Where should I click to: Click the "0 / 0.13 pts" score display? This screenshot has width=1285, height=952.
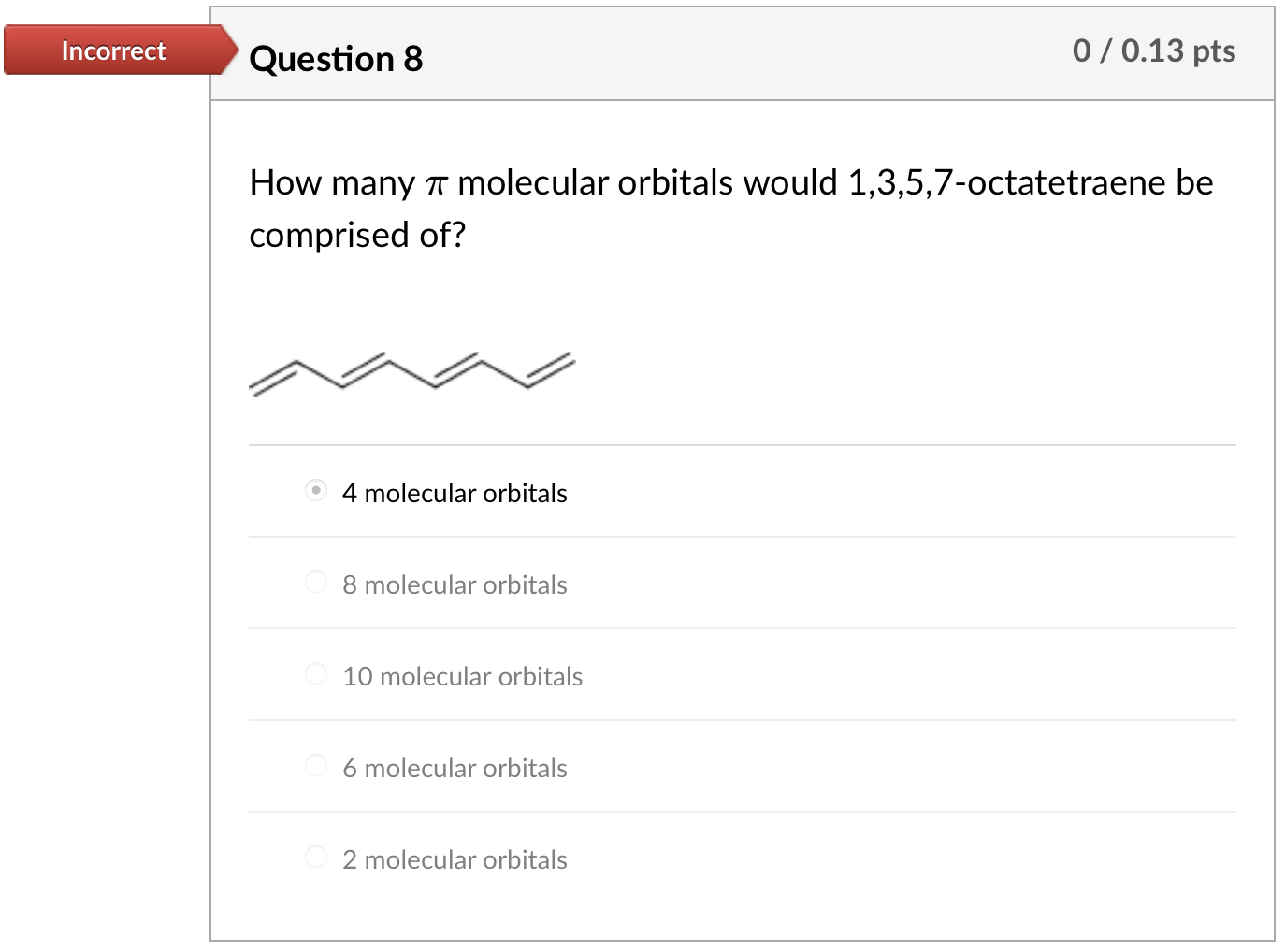click(x=1152, y=51)
